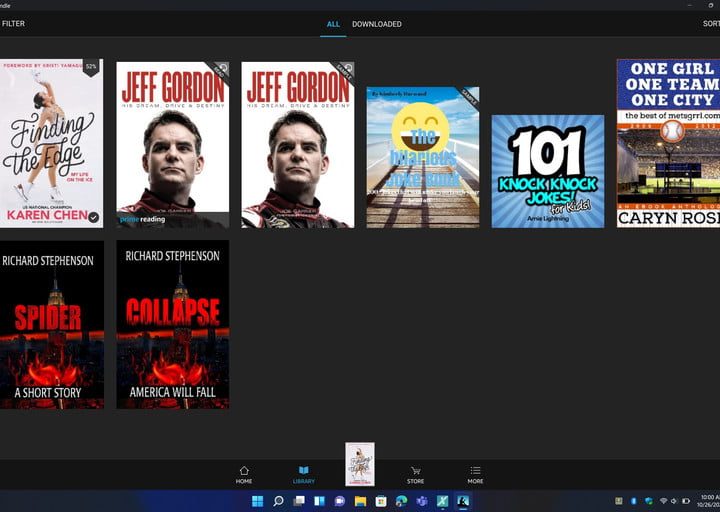Click the 52% progress badge on Finding the Edge
The height and width of the screenshot is (512, 720).
point(91,67)
